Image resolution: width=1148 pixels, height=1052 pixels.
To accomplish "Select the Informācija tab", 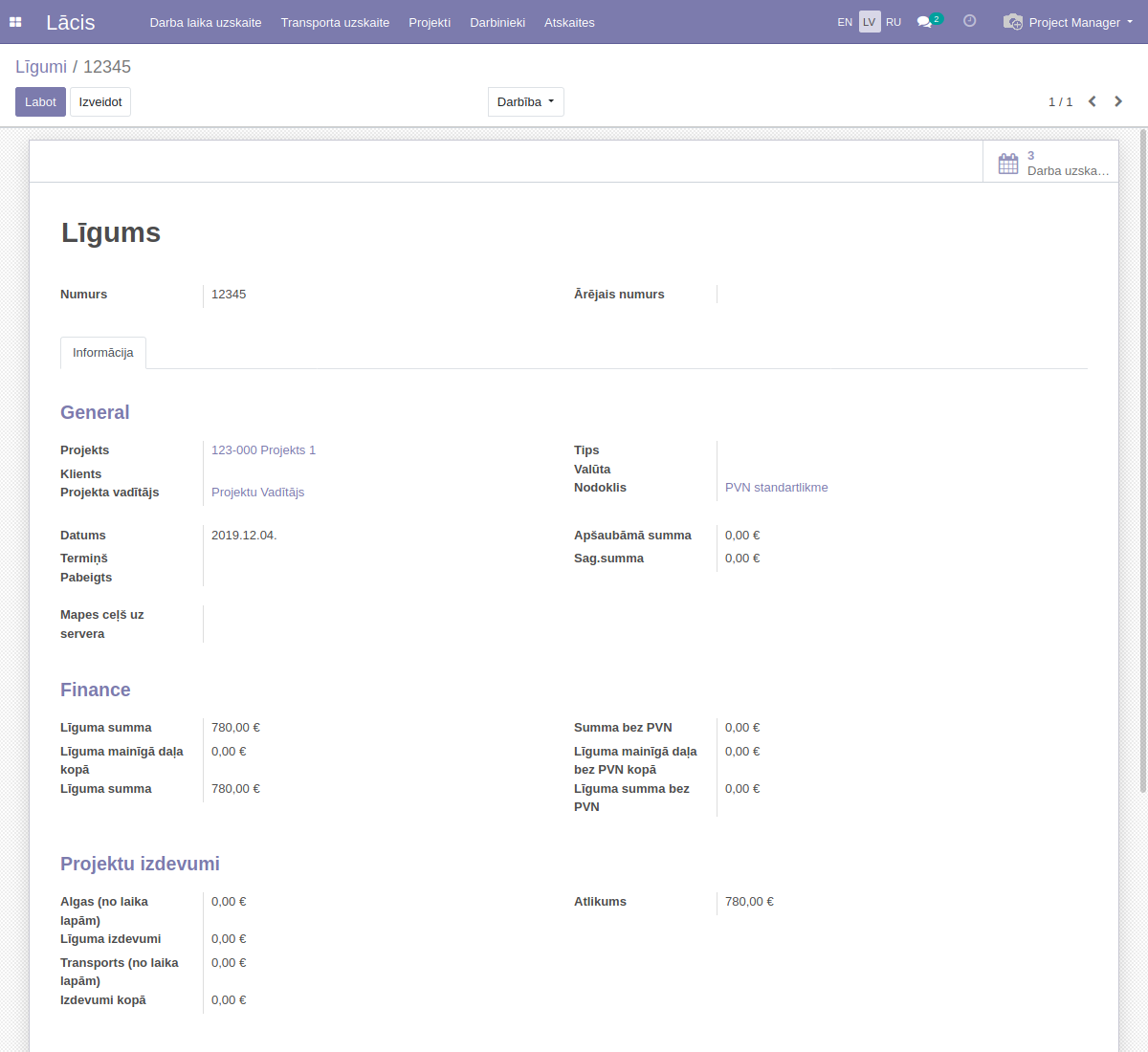I will click(x=103, y=353).
